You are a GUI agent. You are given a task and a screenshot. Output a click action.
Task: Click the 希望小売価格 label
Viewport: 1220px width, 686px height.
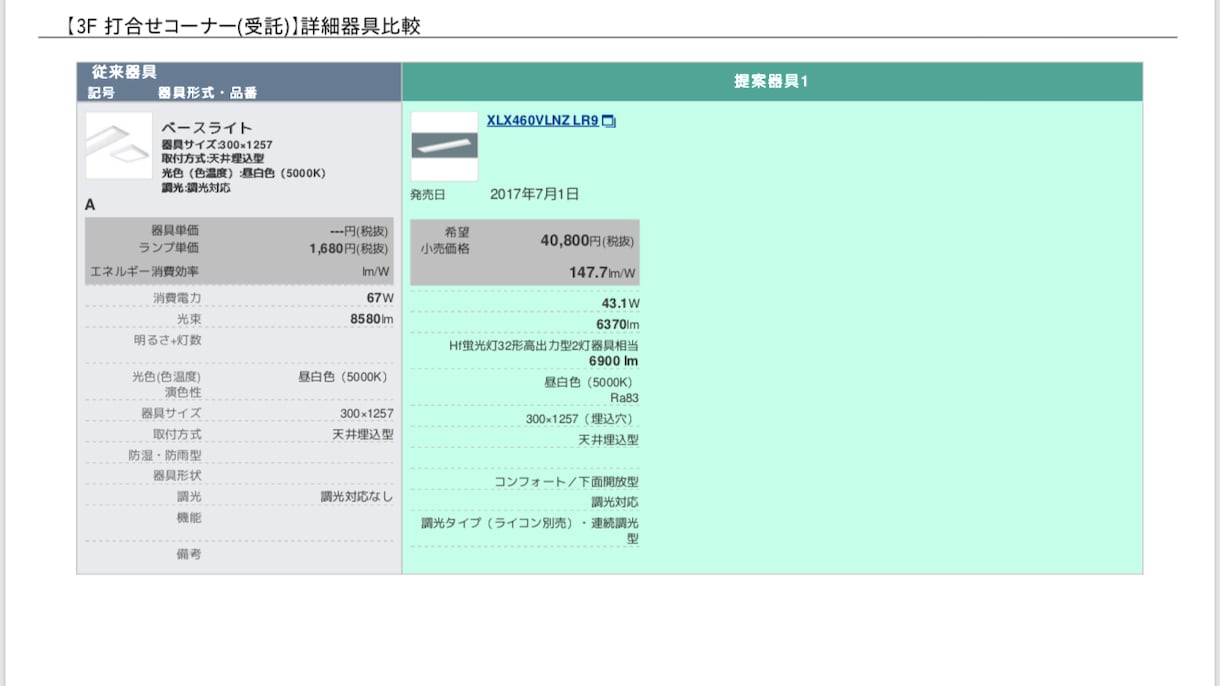[x=444, y=240]
